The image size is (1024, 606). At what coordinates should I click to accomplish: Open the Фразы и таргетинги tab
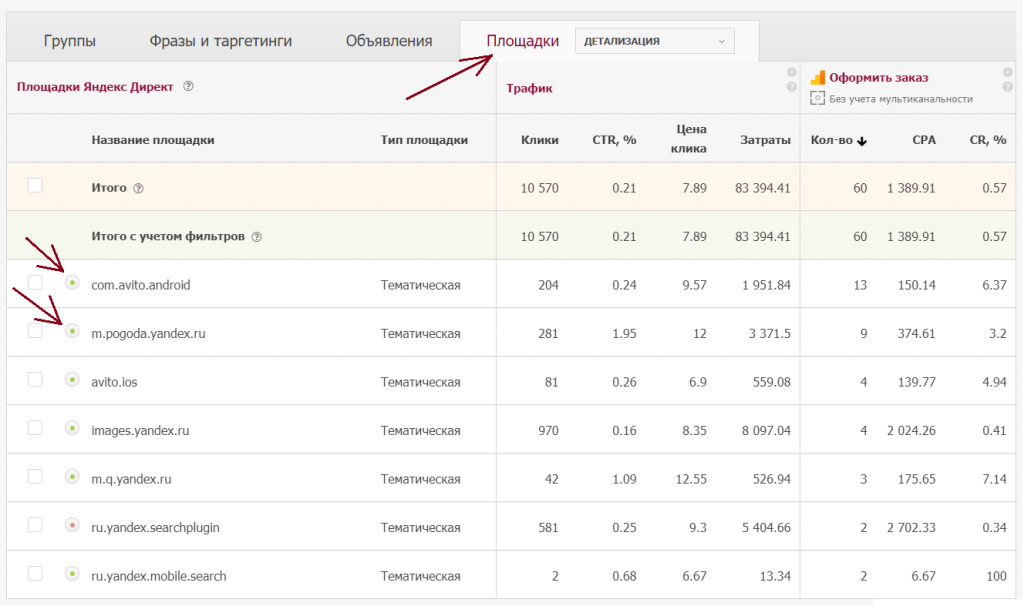pos(220,41)
